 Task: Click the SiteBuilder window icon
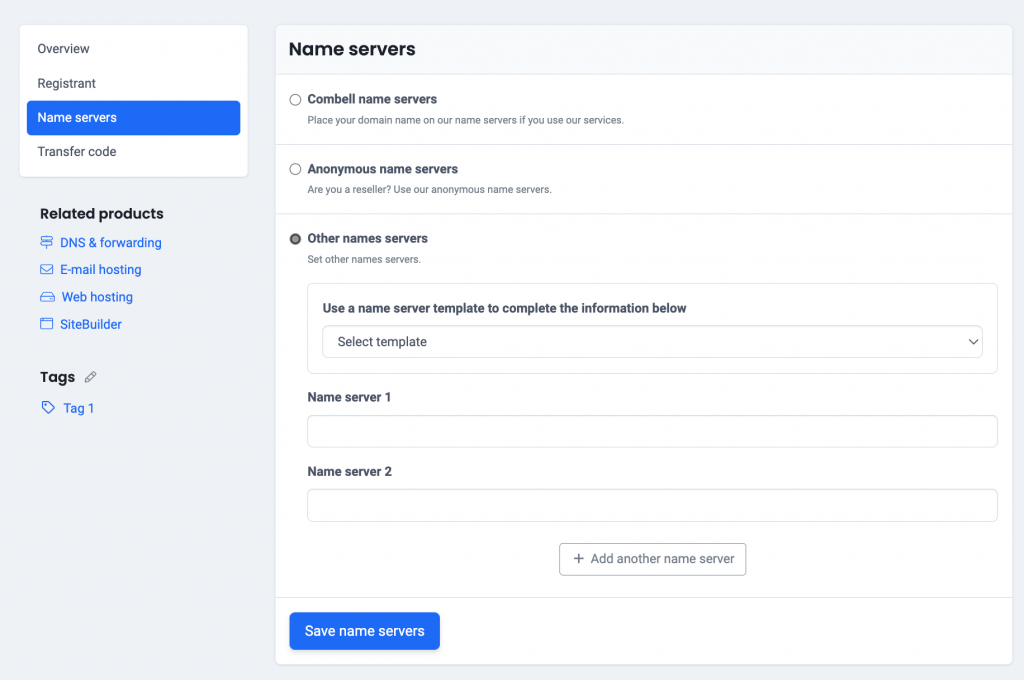pos(46,324)
